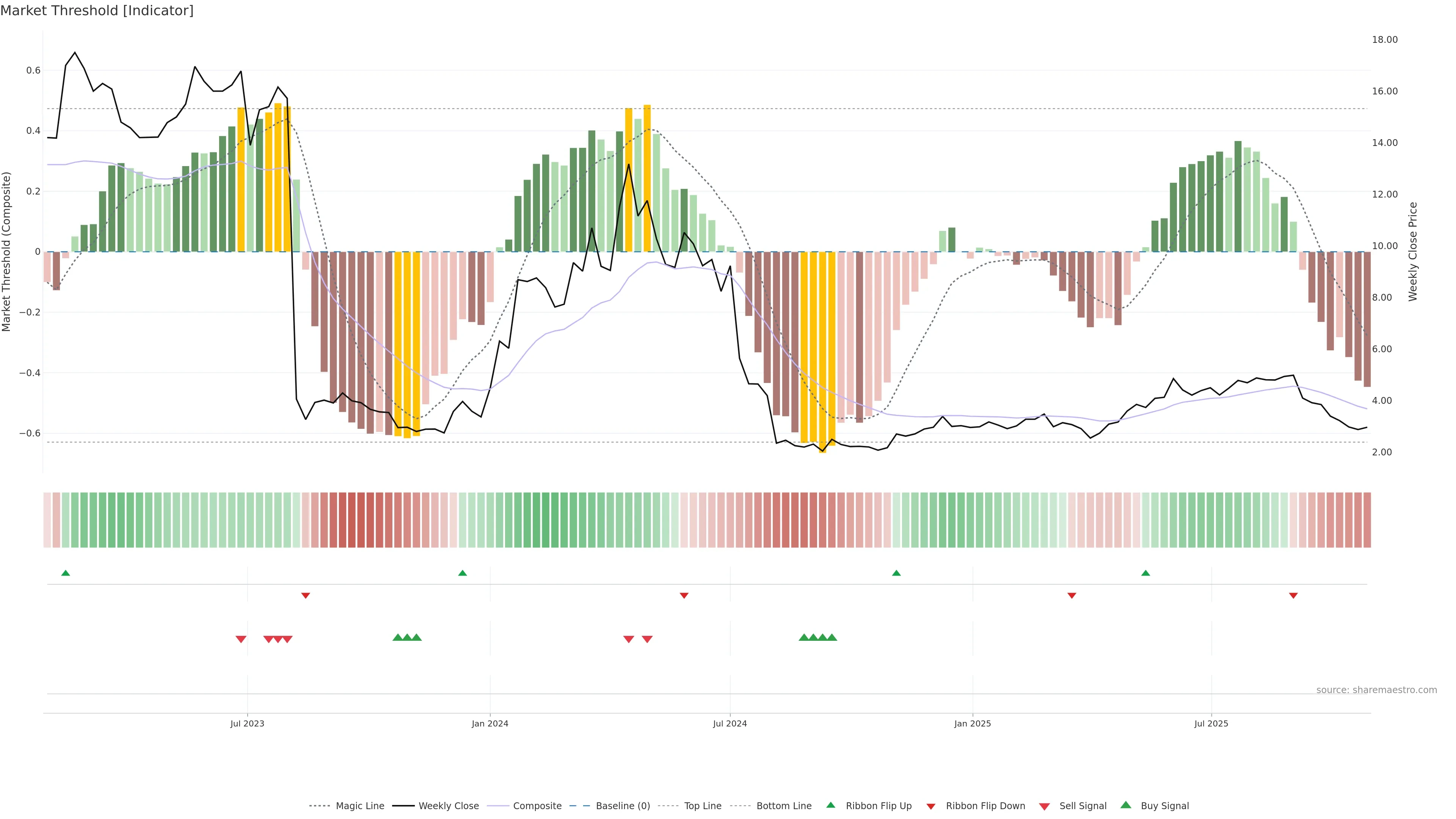Screen dimensions: 1456x819
Task: Click Ribbon Flip Down marker just before Jul 2024
Action: (x=684, y=595)
